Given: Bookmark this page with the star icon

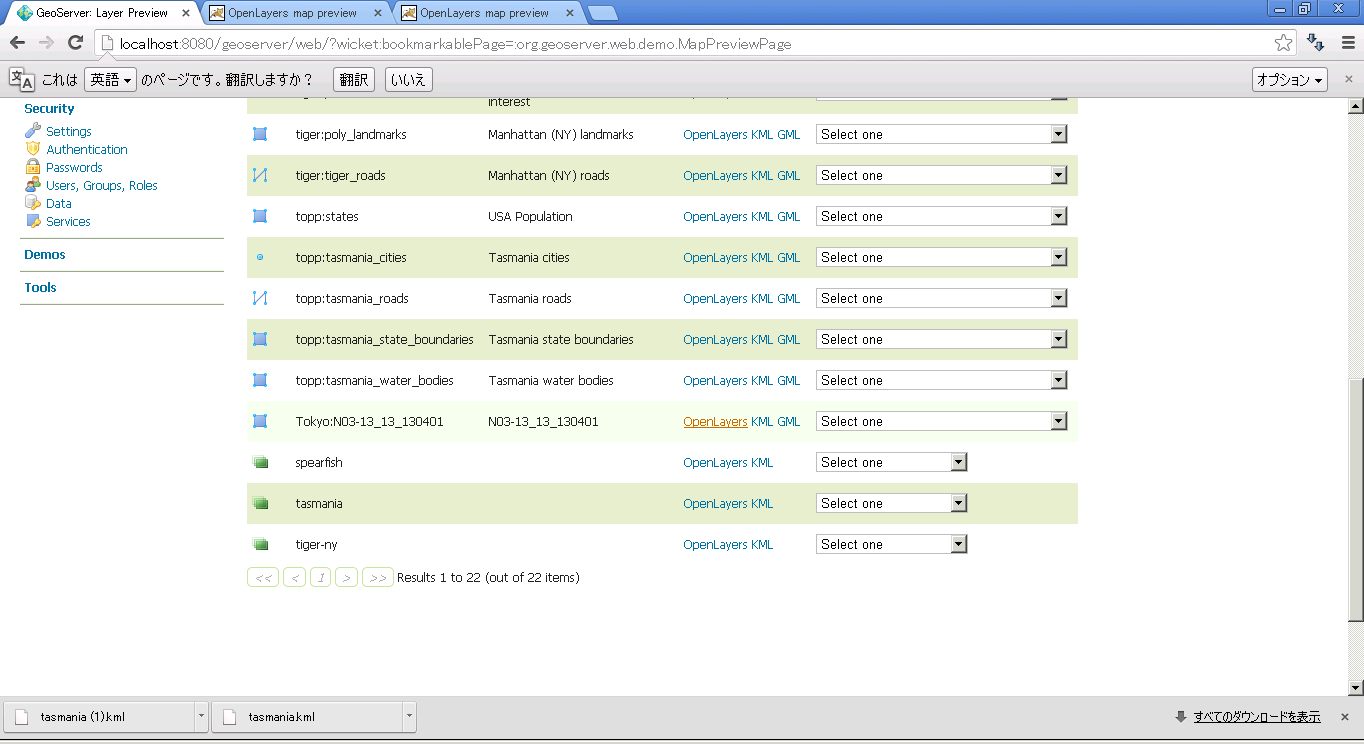Looking at the screenshot, I should click(x=1283, y=43).
